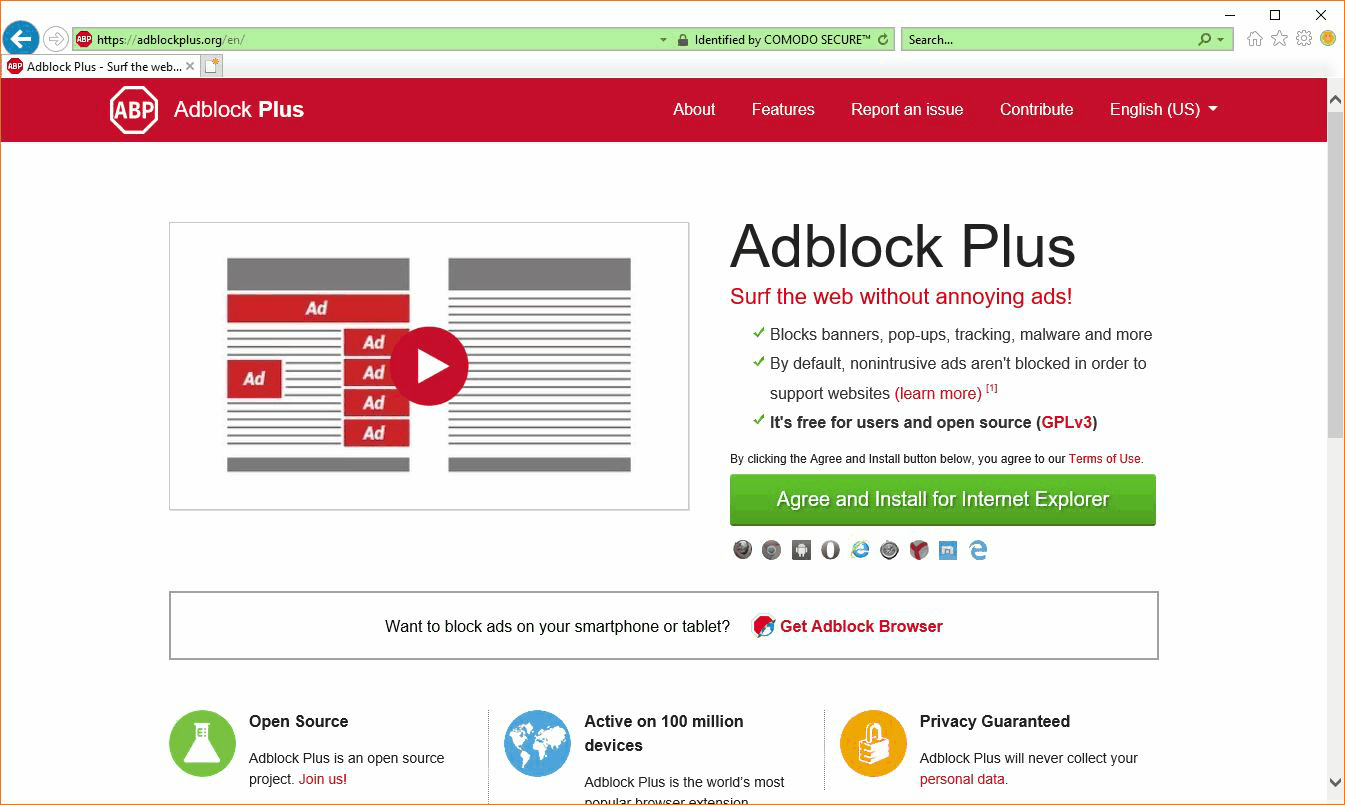
Task: Click Get Adblock Browser link
Action: (861, 626)
